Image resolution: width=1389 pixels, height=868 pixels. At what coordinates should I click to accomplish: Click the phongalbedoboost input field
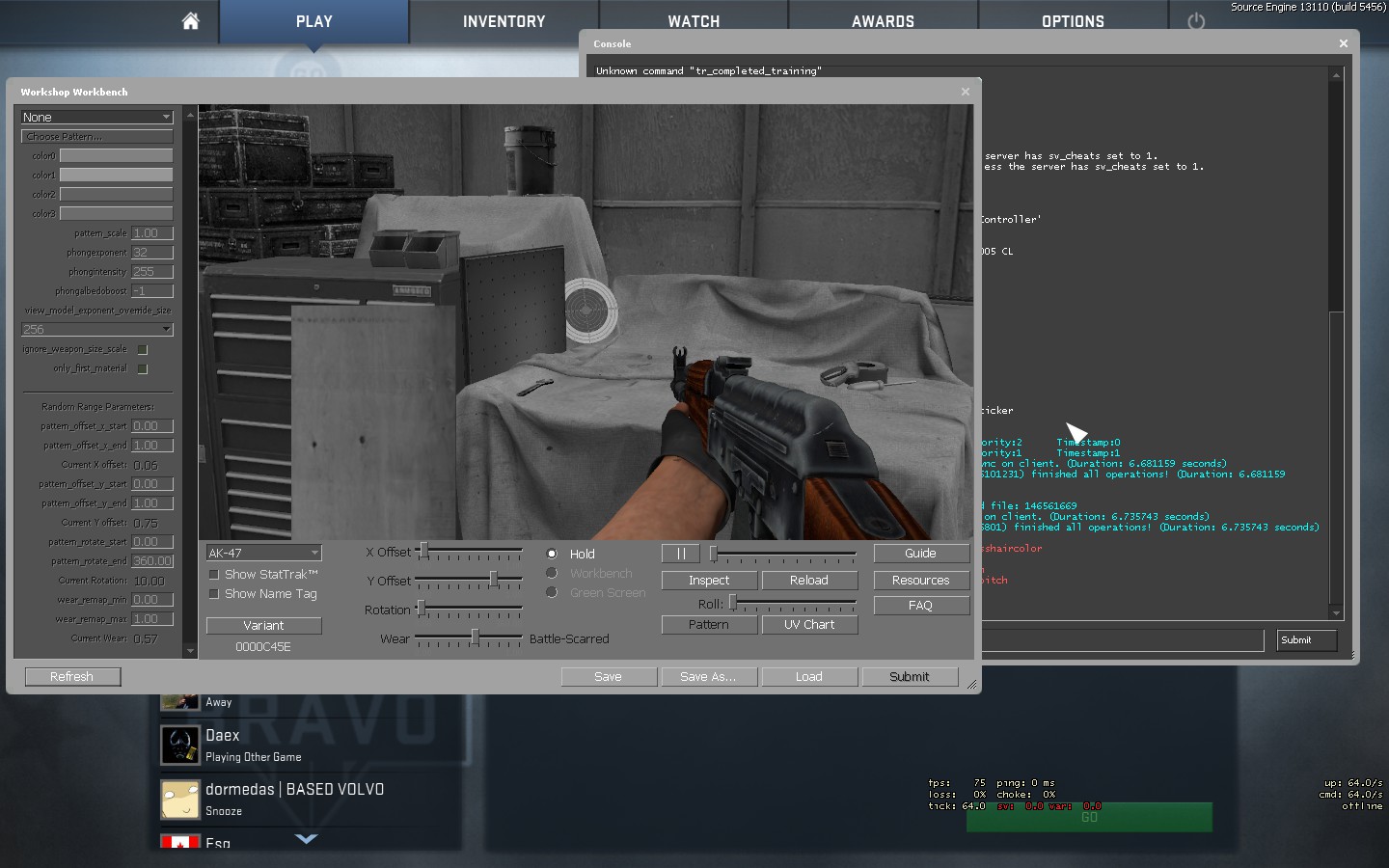[x=152, y=290]
